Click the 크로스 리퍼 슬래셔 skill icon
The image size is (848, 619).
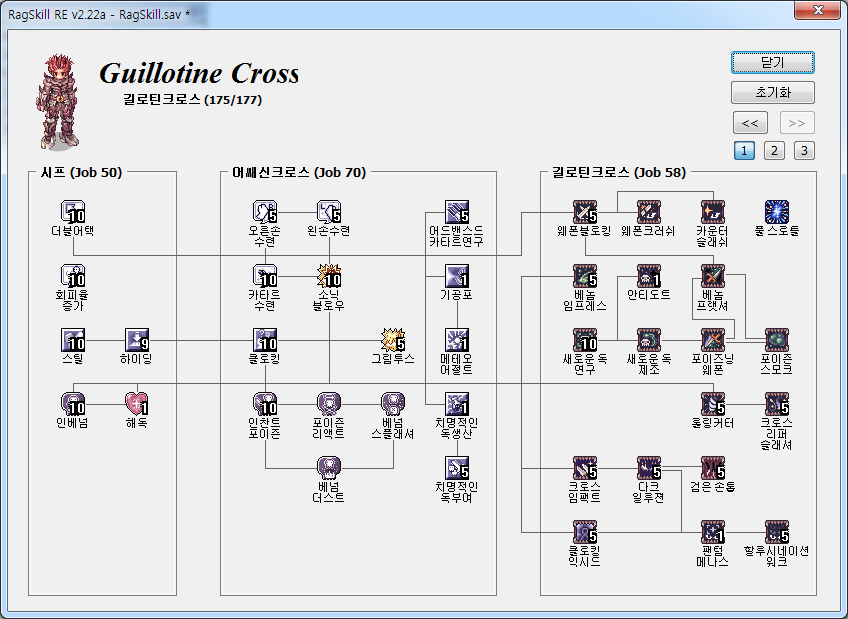777,404
